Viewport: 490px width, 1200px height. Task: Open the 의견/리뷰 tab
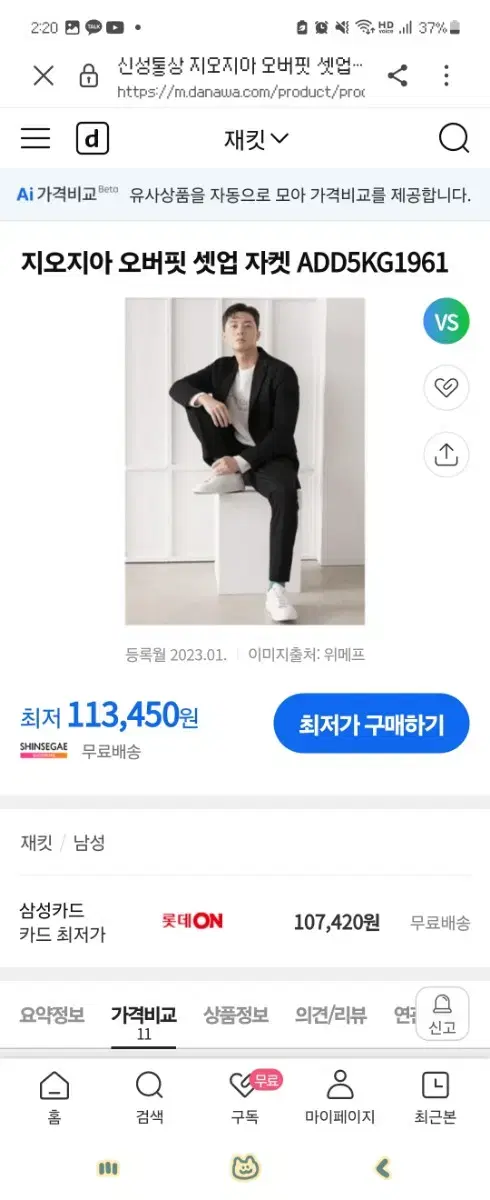point(331,1015)
